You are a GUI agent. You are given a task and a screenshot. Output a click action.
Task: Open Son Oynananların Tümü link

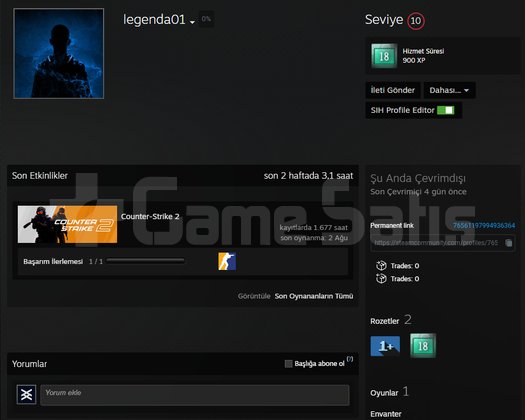[x=314, y=296]
